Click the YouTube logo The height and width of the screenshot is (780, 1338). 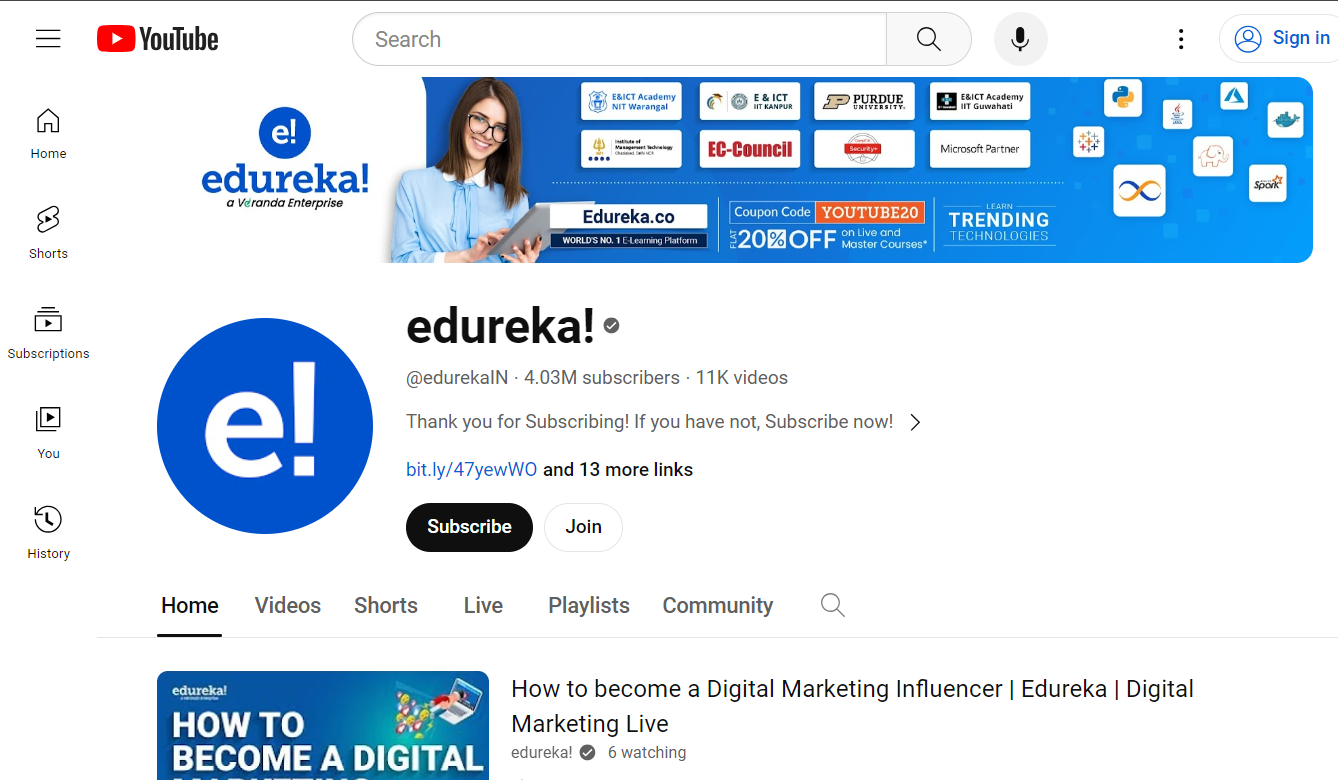pos(158,39)
